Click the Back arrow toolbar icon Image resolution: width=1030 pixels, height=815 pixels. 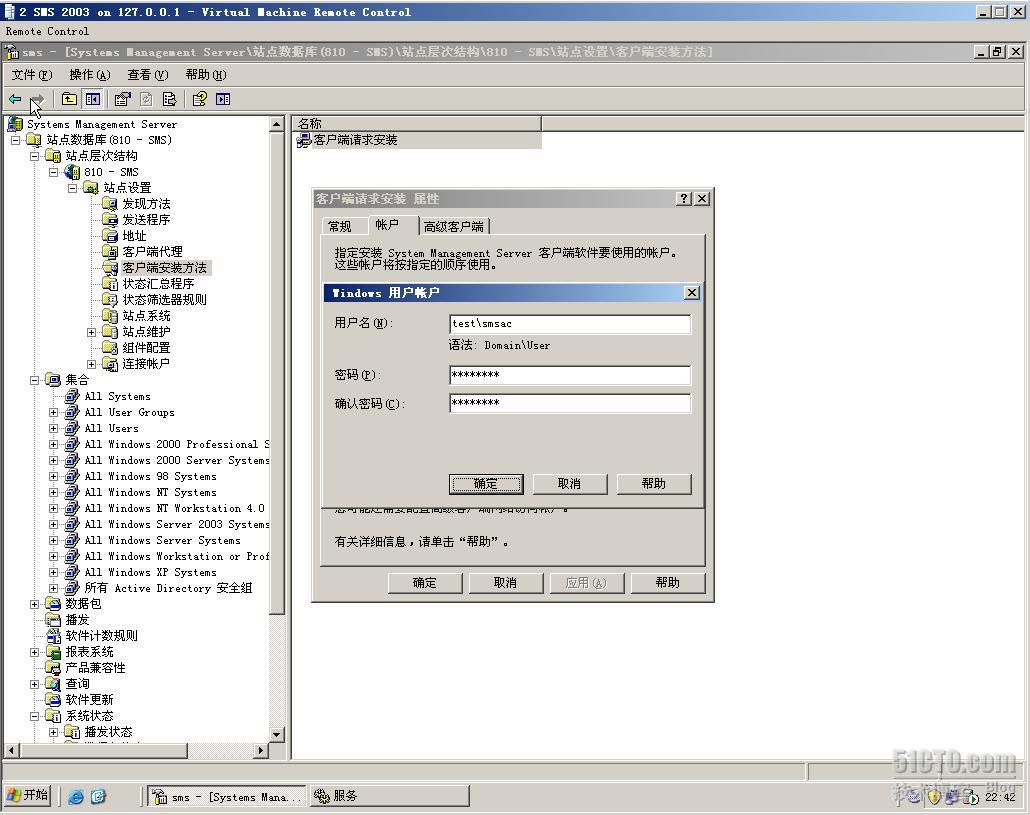[15, 99]
